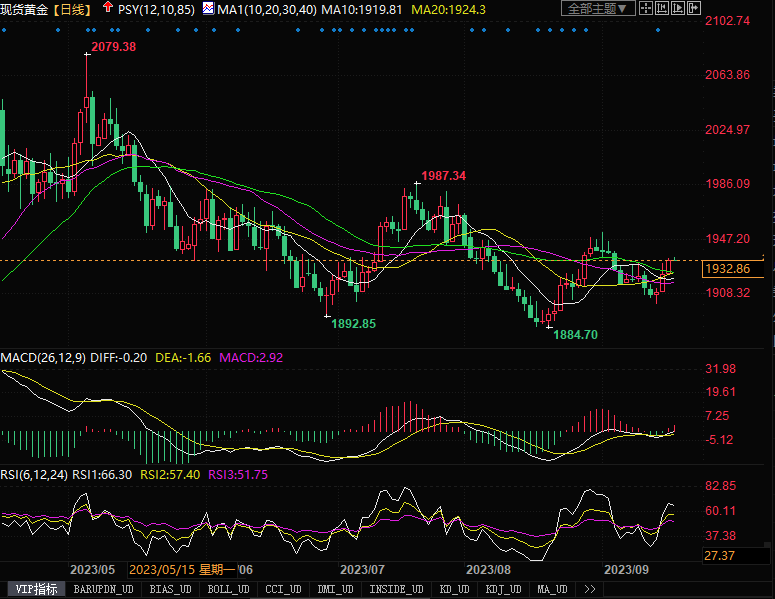Image resolution: width=775 pixels, height=599 pixels.
Task: Open the 全部主题 dropdown
Action: pyautogui.click(x=599, y=9)
